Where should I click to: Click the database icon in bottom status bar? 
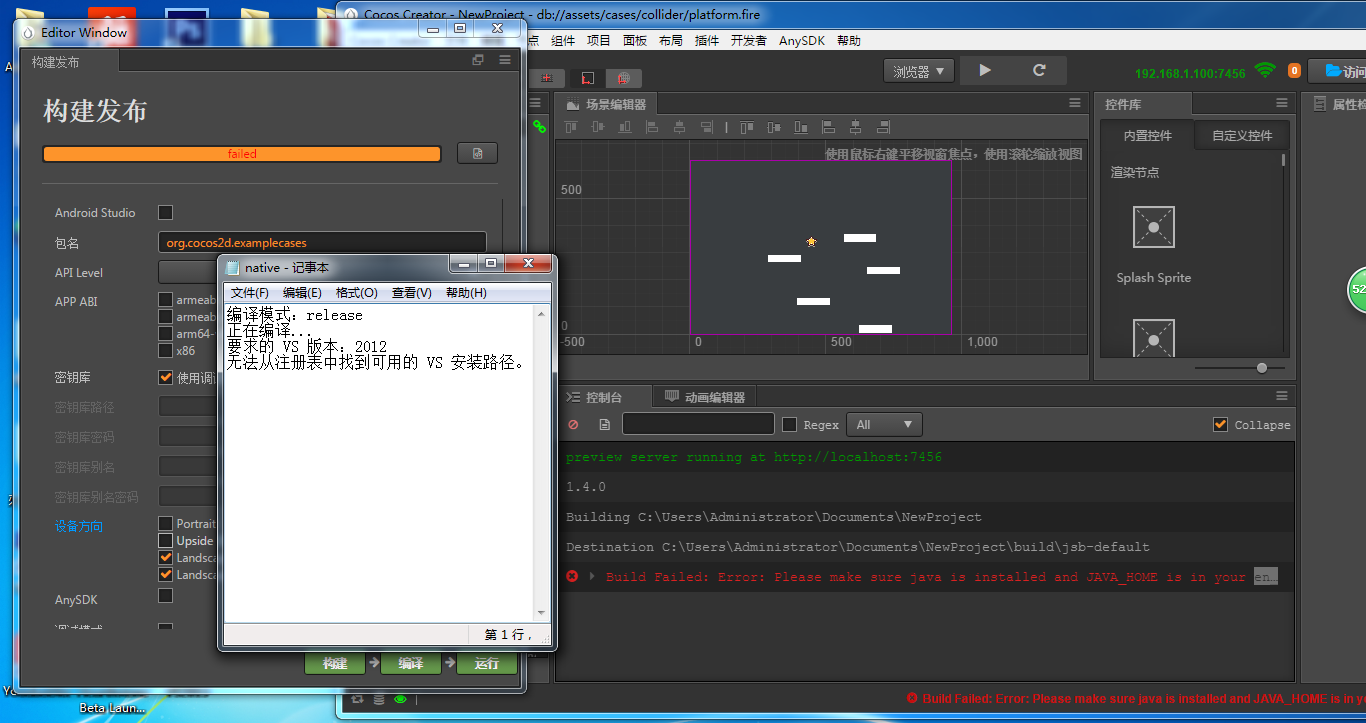click(x=379, y=699)
